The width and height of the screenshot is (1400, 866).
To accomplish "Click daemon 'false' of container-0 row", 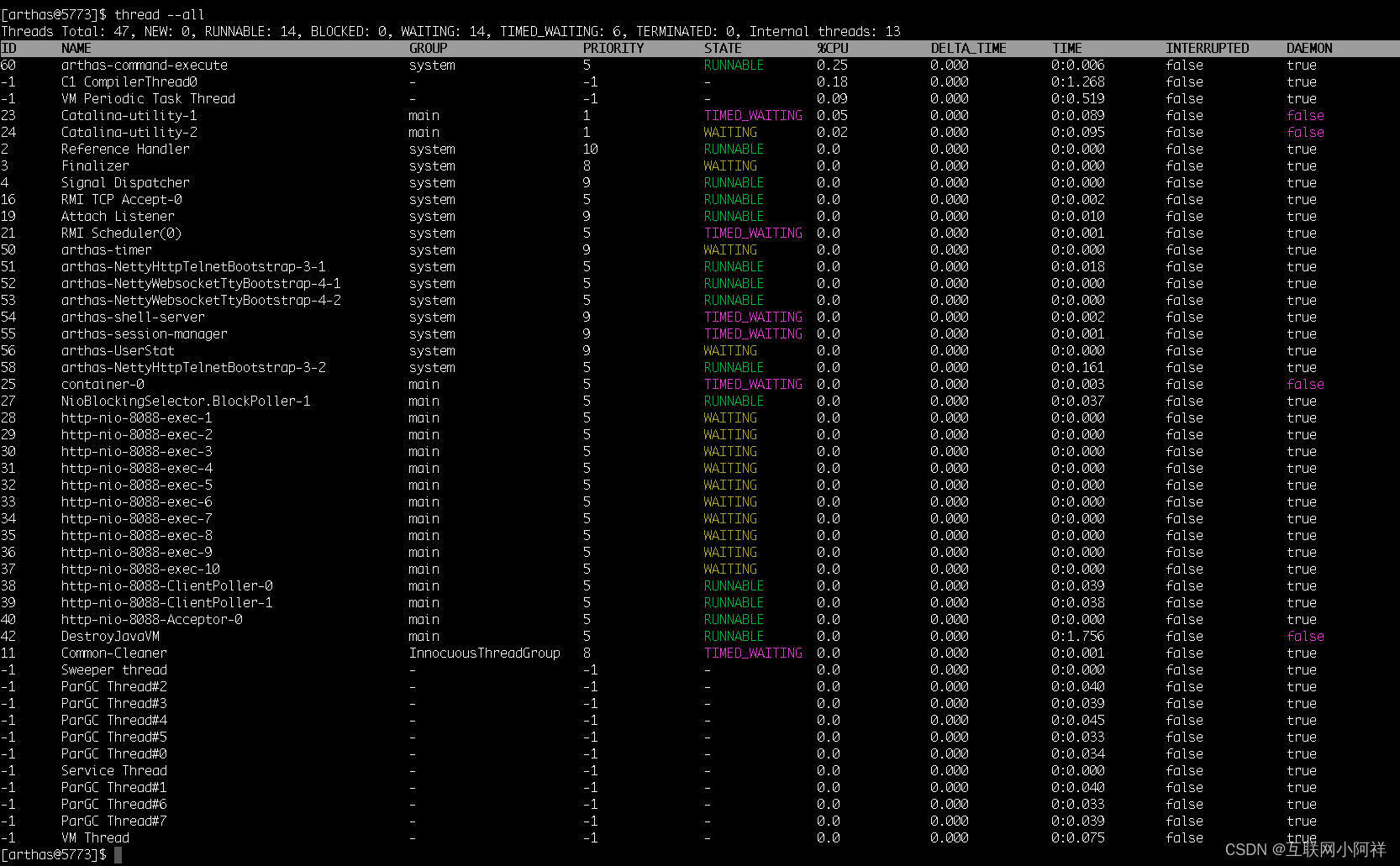I will tap(1305, 384).
